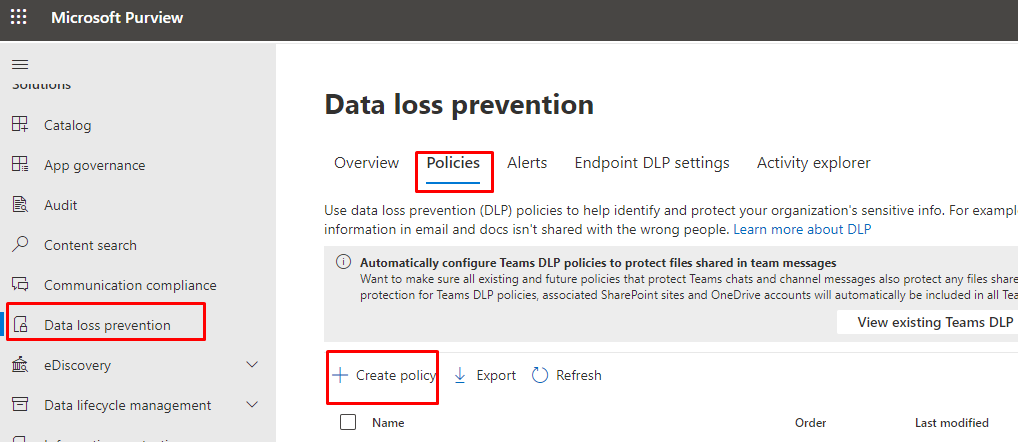Viewport: 1018px width, 442px height.
Task: Click the Communication compliance chat icon
Action: (x=20, y=285)
